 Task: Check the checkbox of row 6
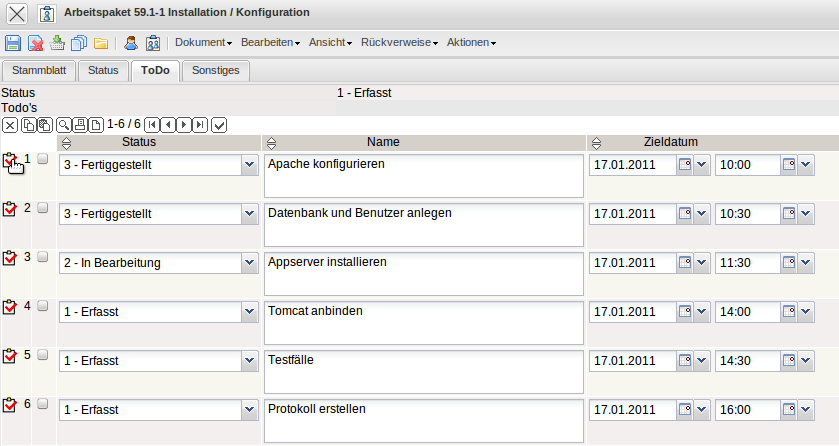pyautogui.click(x=43, y=403)
